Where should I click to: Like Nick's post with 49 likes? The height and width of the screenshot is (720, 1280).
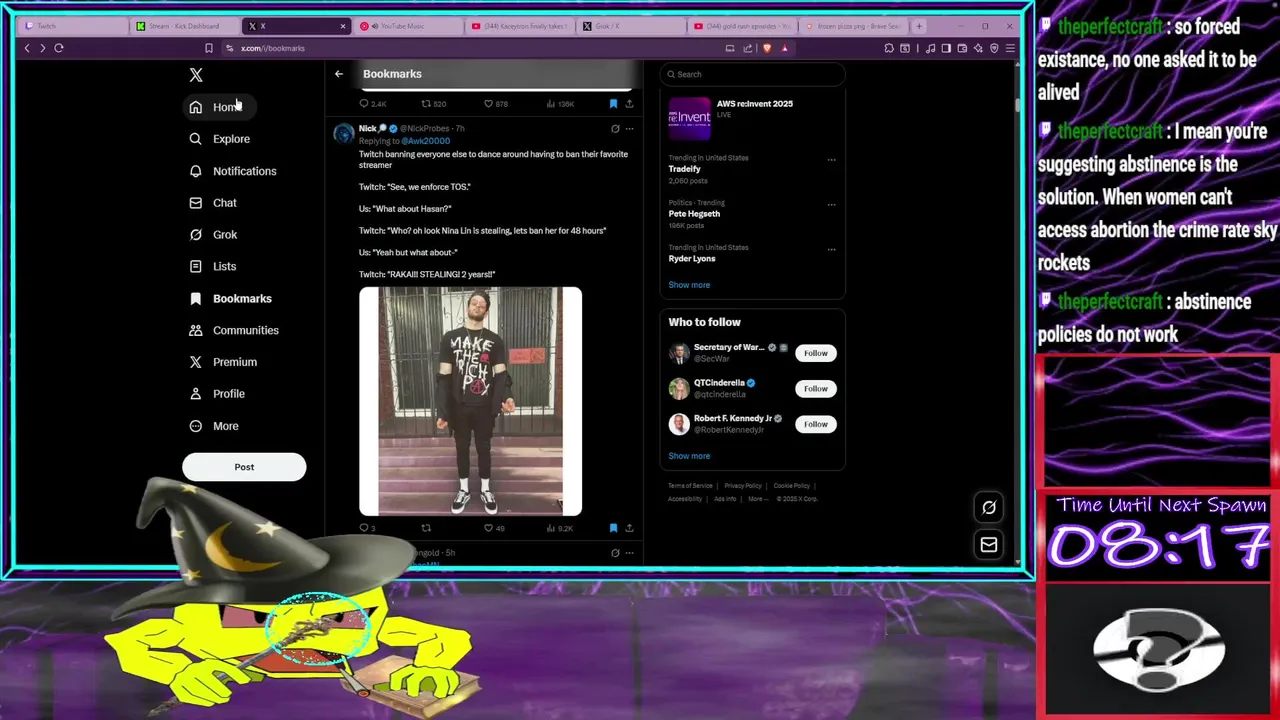[x=494, y=528]
